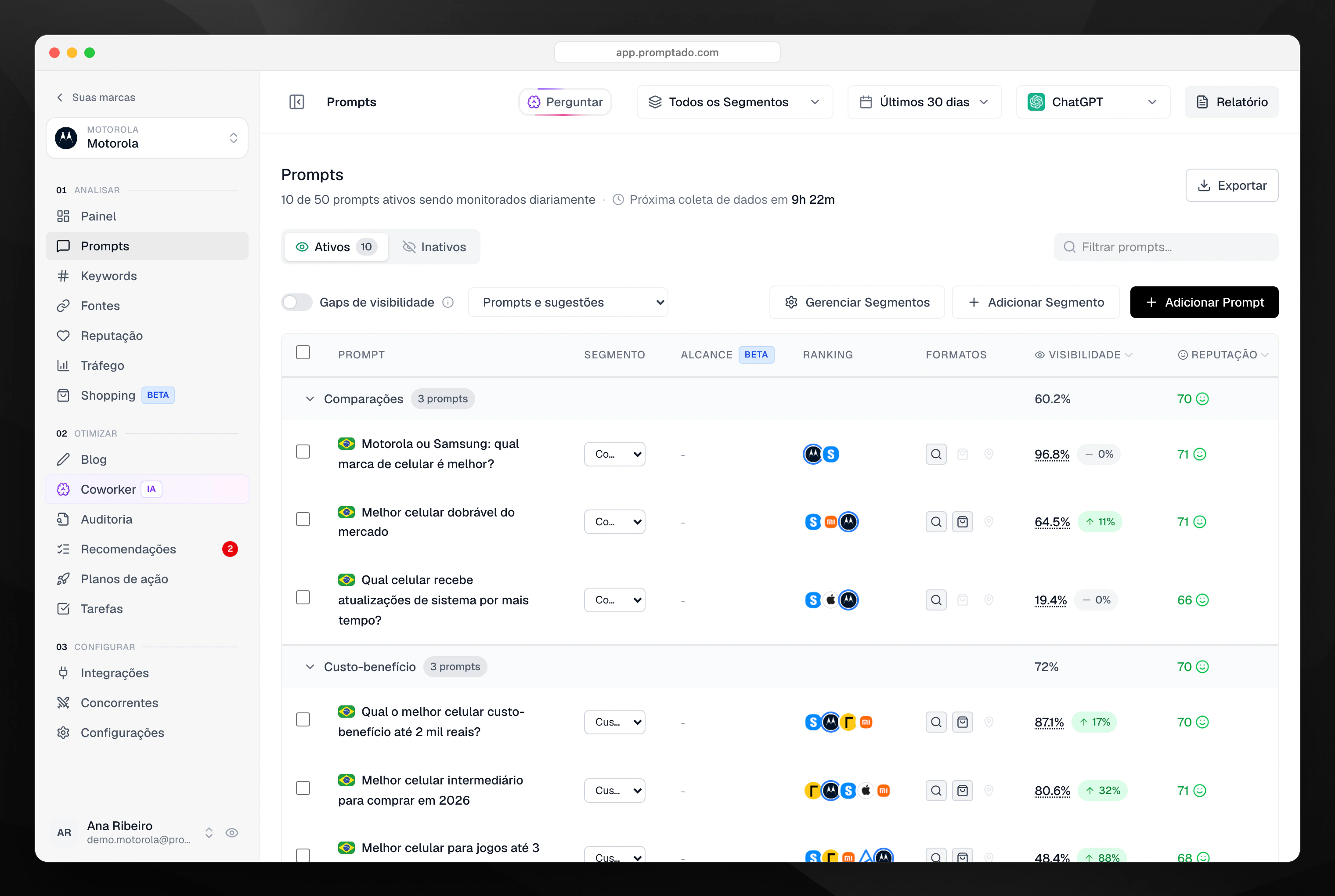Screen dimensions: 1335x896
Task: Click the info icon beside Gaps de visibilidade
Action: [x=448, y=302]
